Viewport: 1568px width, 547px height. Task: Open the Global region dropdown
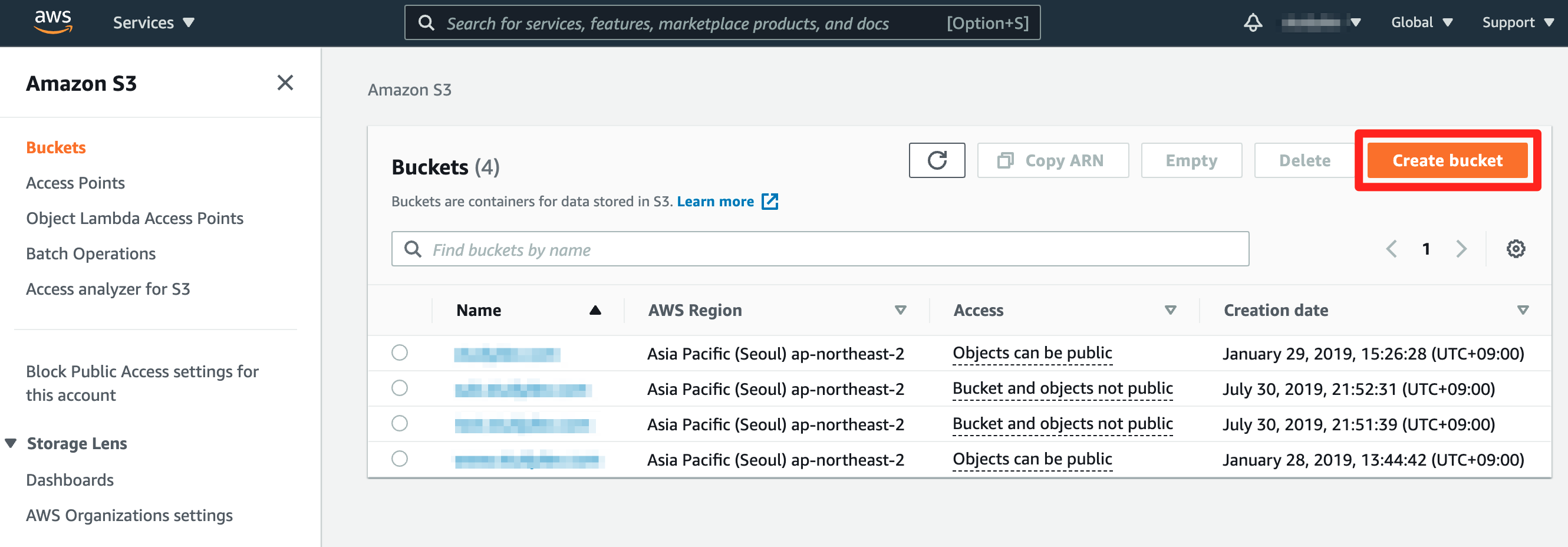pyautogui.click(x=1422, y=22)
